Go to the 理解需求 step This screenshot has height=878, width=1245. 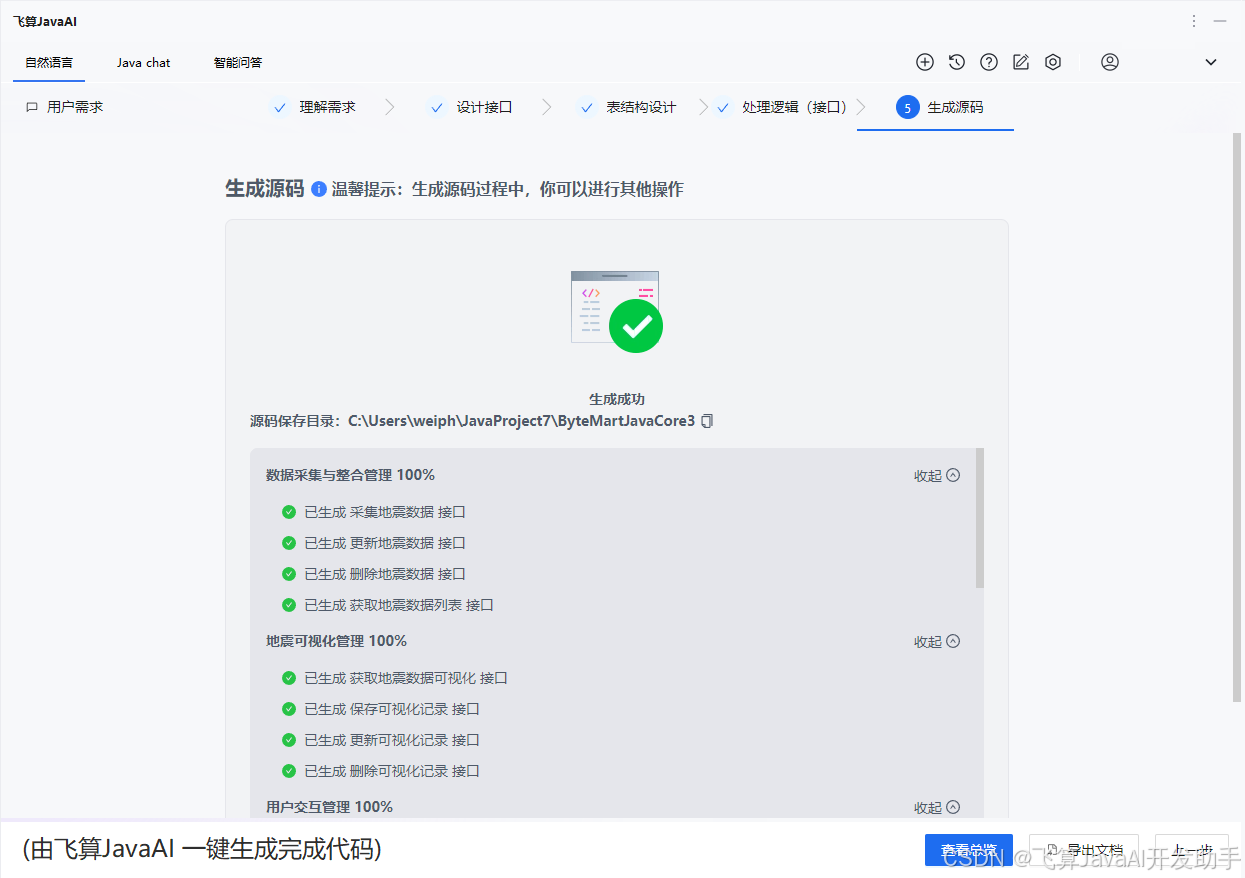point(314,107)
